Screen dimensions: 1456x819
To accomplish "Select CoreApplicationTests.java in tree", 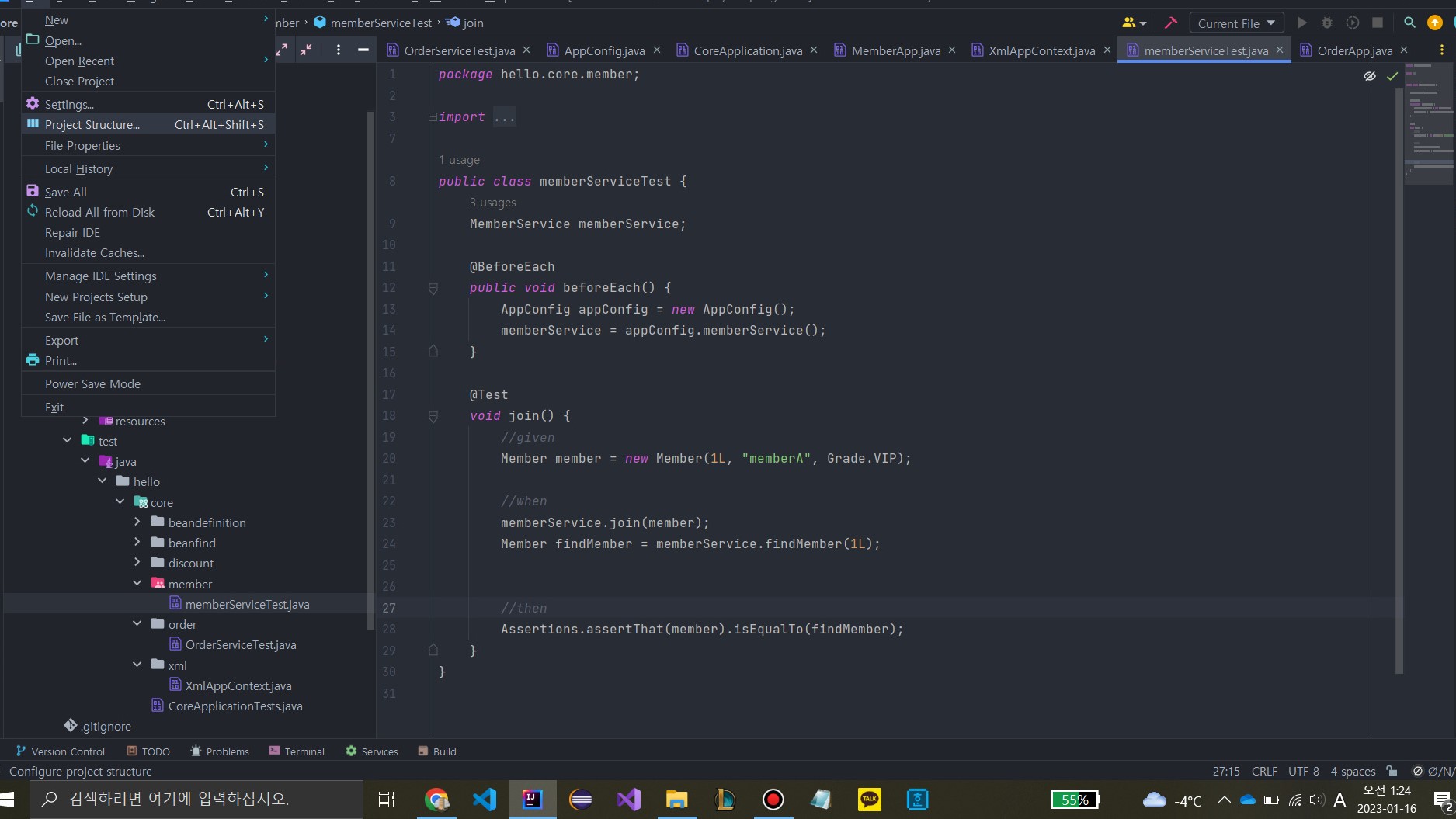I will pyautogui.click(x=235, y=706).
